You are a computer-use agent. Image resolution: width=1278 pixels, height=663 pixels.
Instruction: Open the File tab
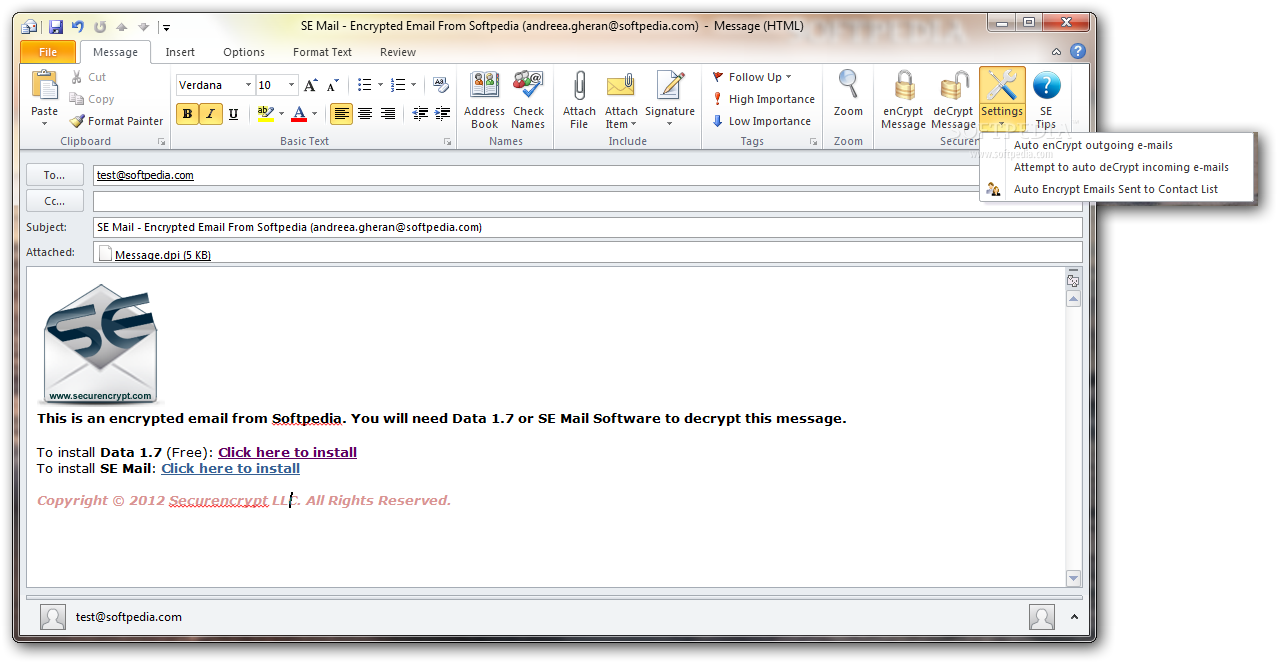tap(47, 52)
